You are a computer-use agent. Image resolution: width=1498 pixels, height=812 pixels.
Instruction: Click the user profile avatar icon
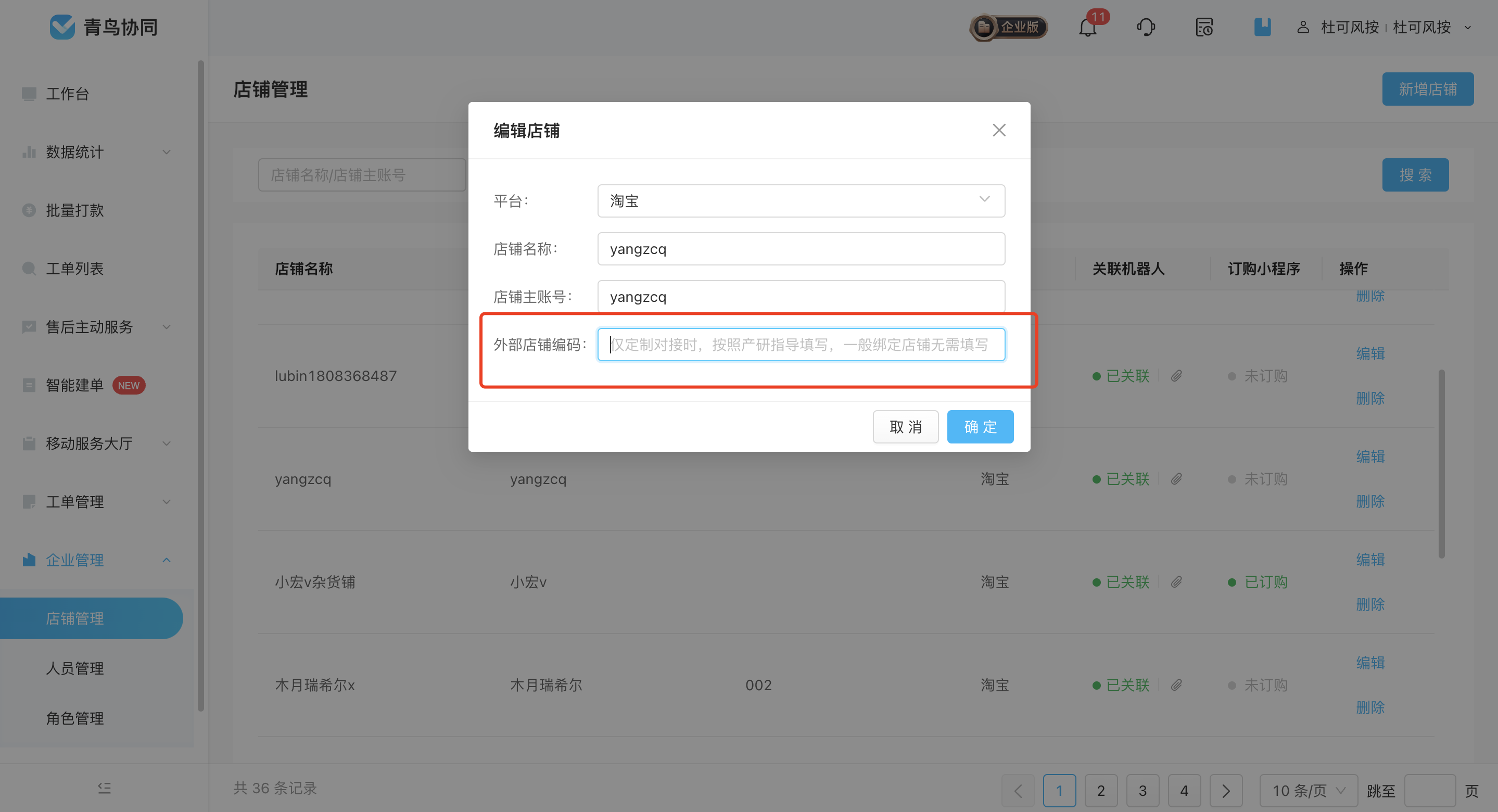pos(1303,27)
